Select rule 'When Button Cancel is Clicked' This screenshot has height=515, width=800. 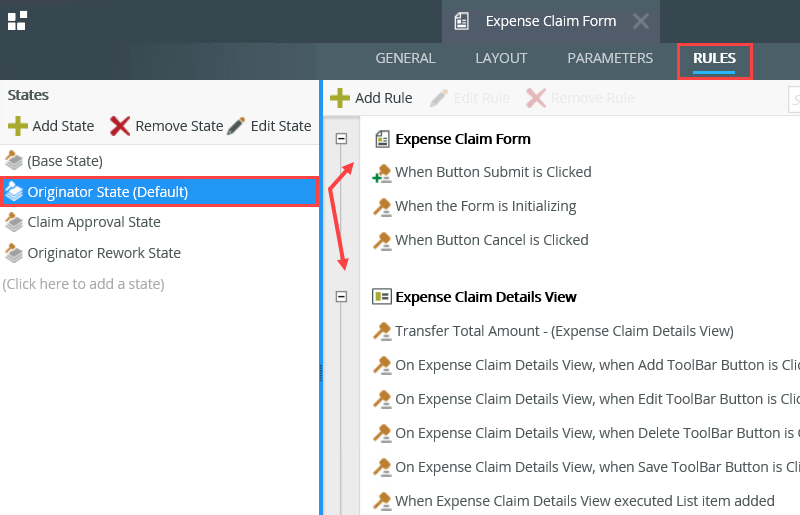[x=492, y=240]
